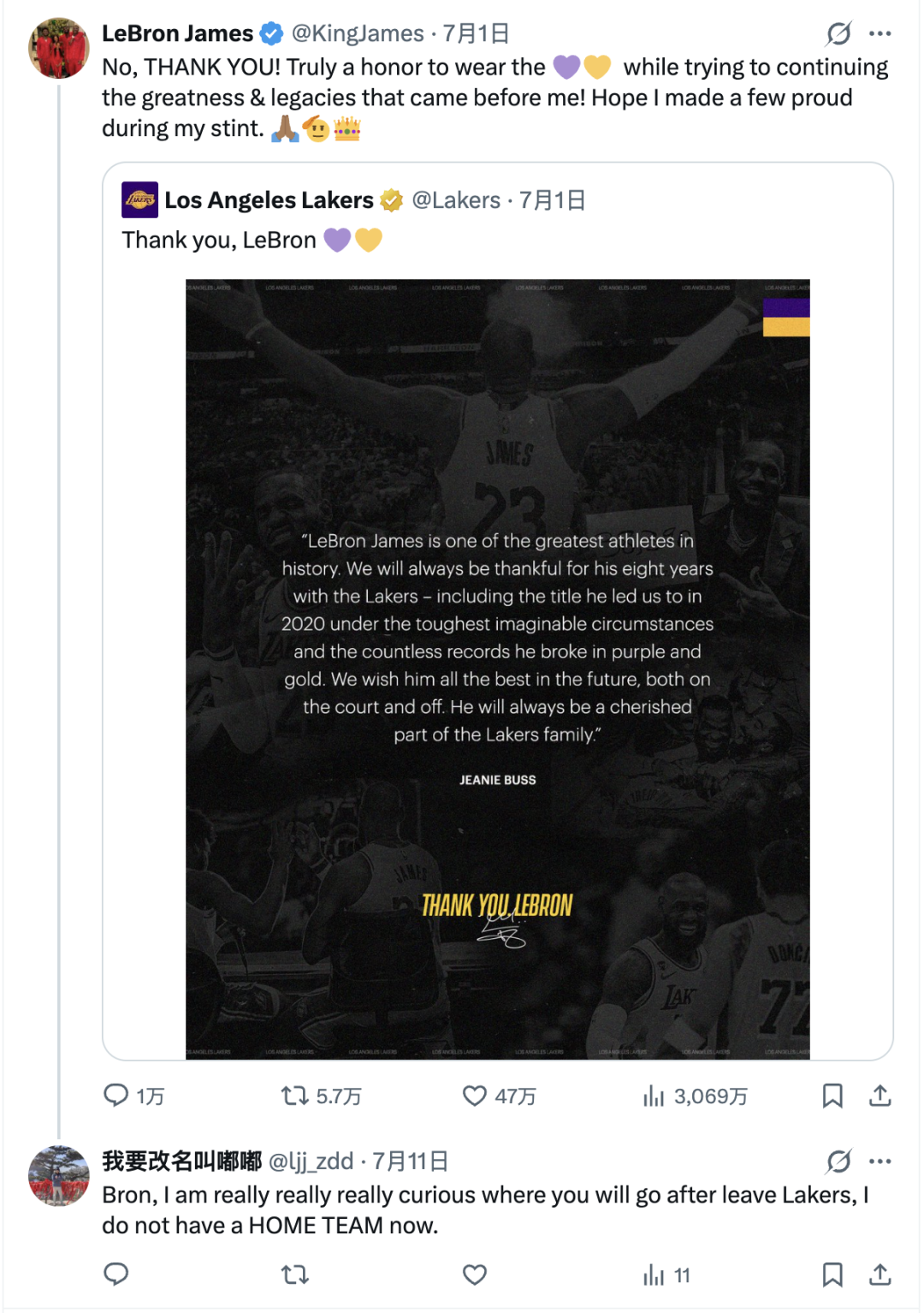The image size is (924, 1313).
Task: Retweet the @ljj_zdd reply
Action: tap(295, 1274)
